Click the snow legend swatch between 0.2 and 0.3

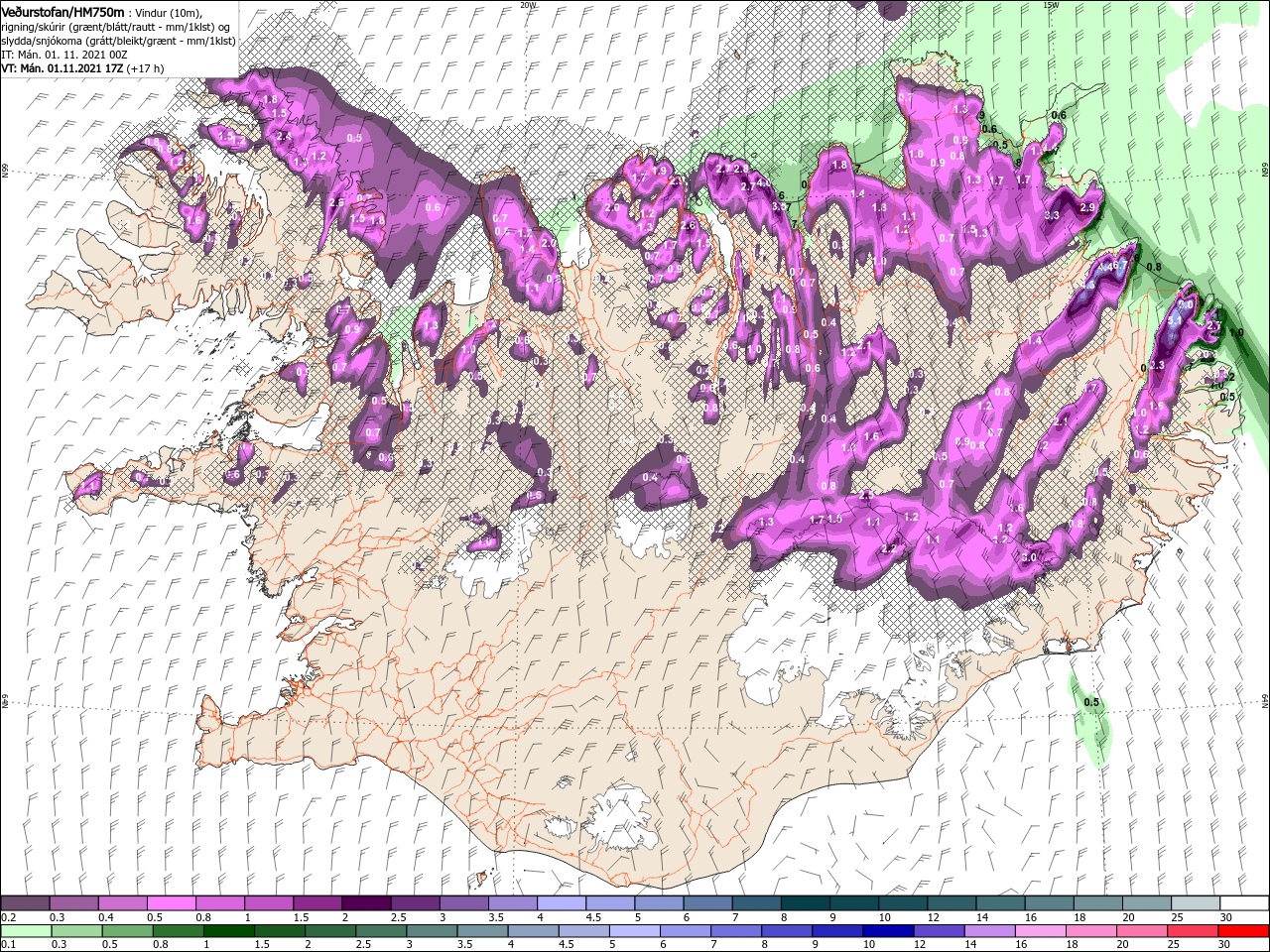(x=26, y=903)
